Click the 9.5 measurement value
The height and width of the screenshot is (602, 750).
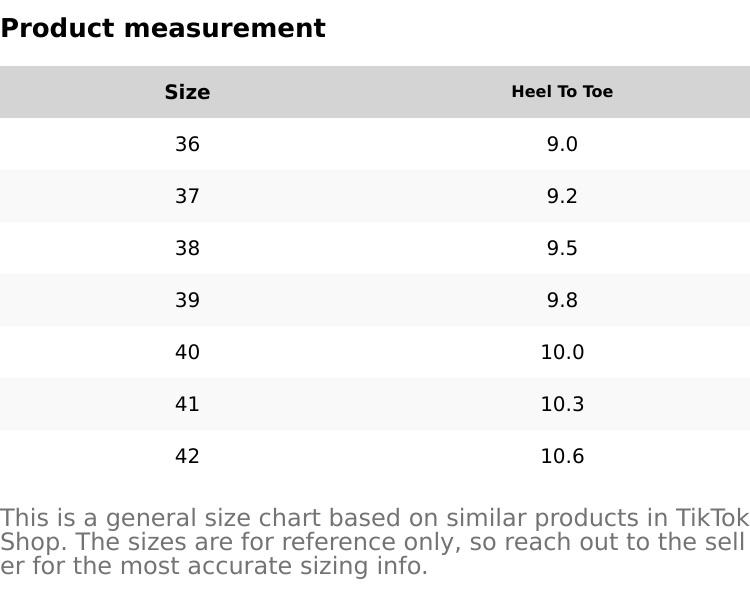point(562,248)
